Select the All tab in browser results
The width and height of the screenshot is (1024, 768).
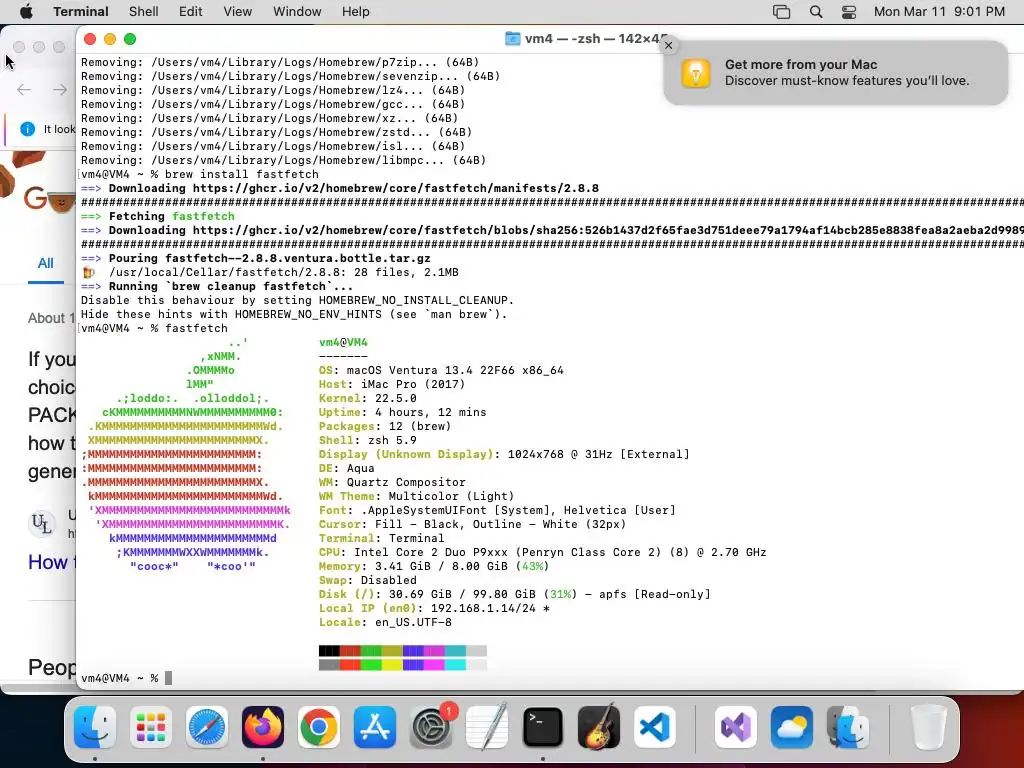click(46, 263)
